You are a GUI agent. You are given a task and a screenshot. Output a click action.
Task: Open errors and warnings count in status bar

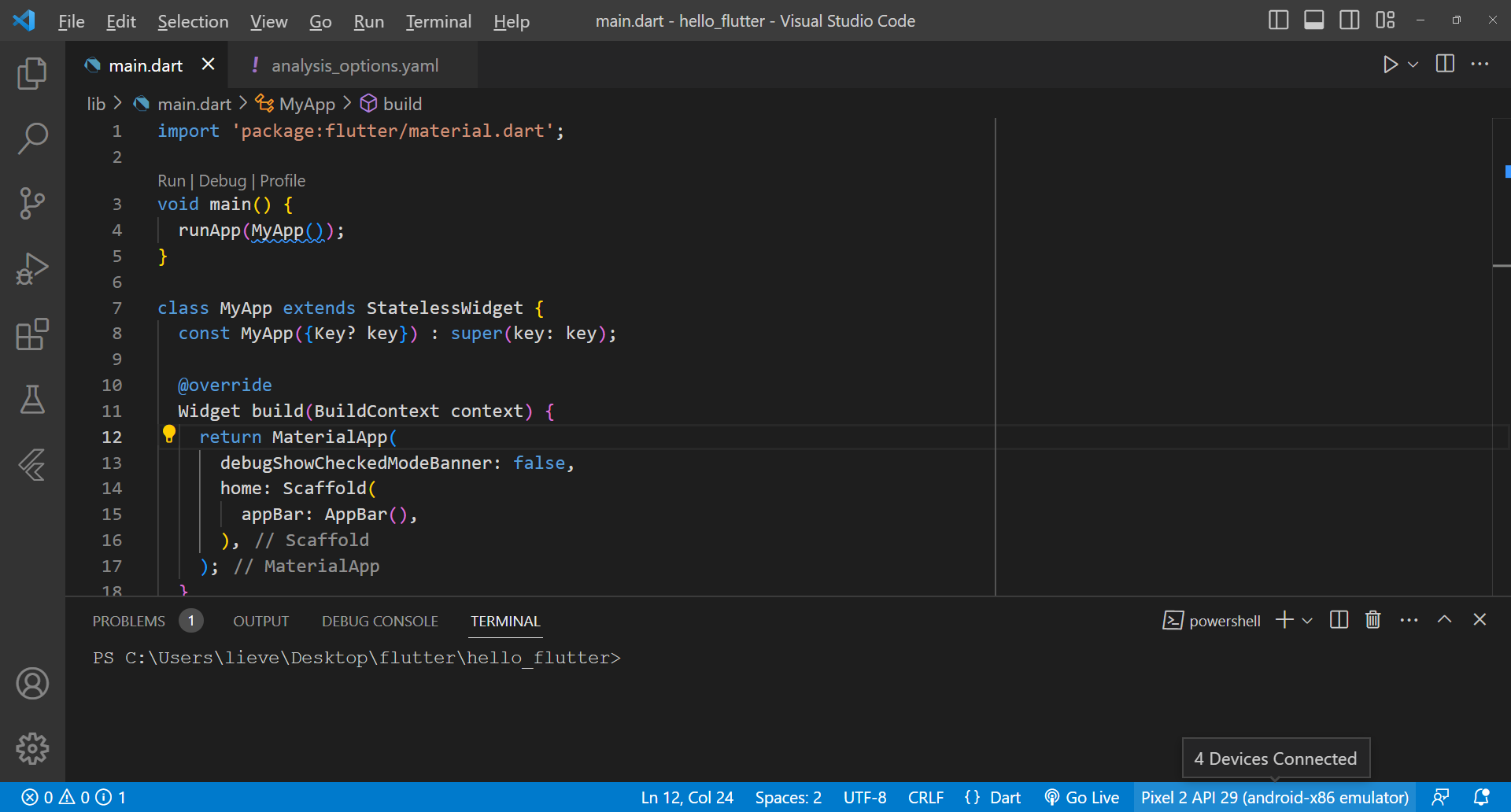(73, 797)
